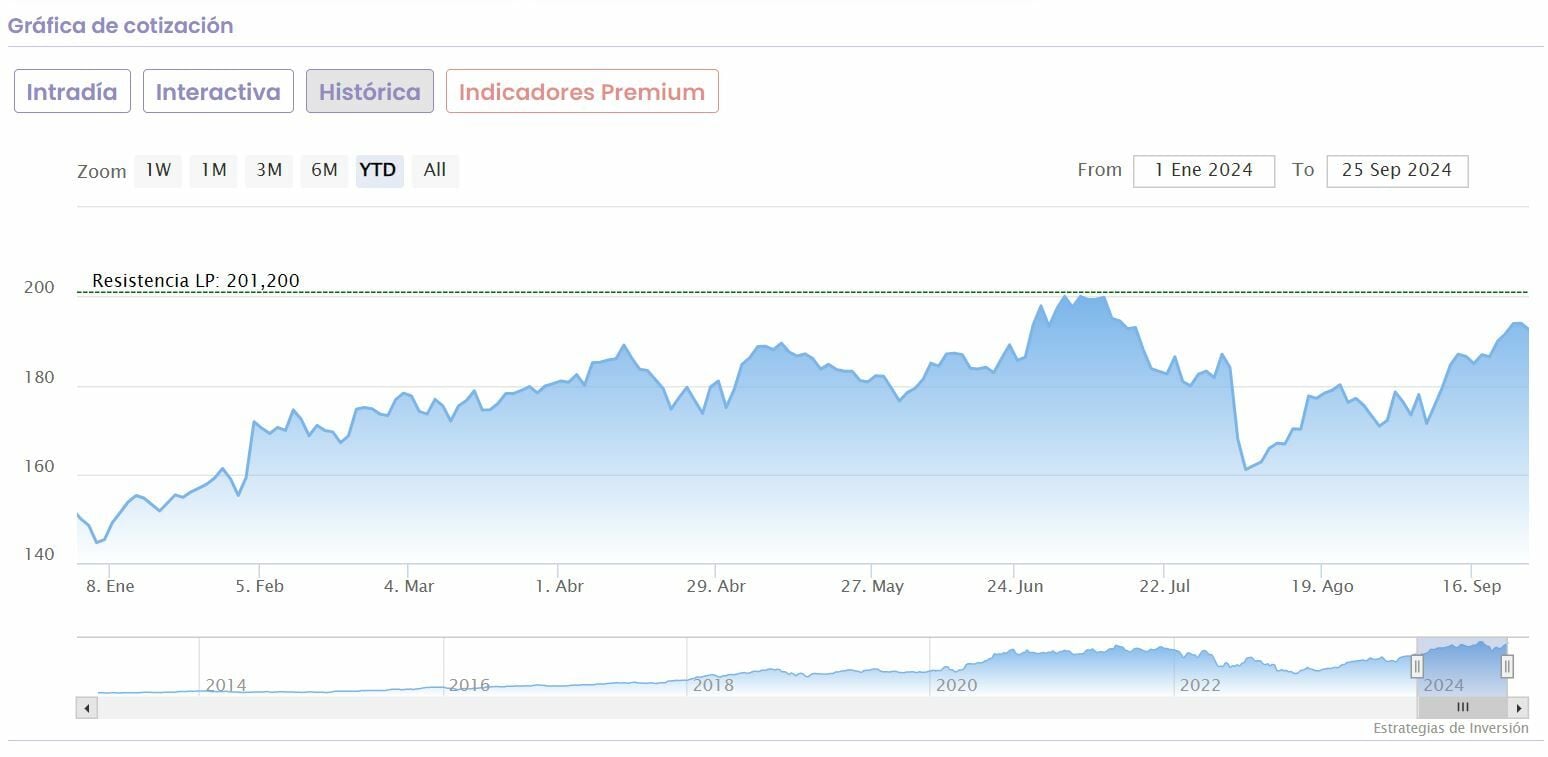Switch to the Intradía chart tab

pyautogui.click(x=72, y=92)
